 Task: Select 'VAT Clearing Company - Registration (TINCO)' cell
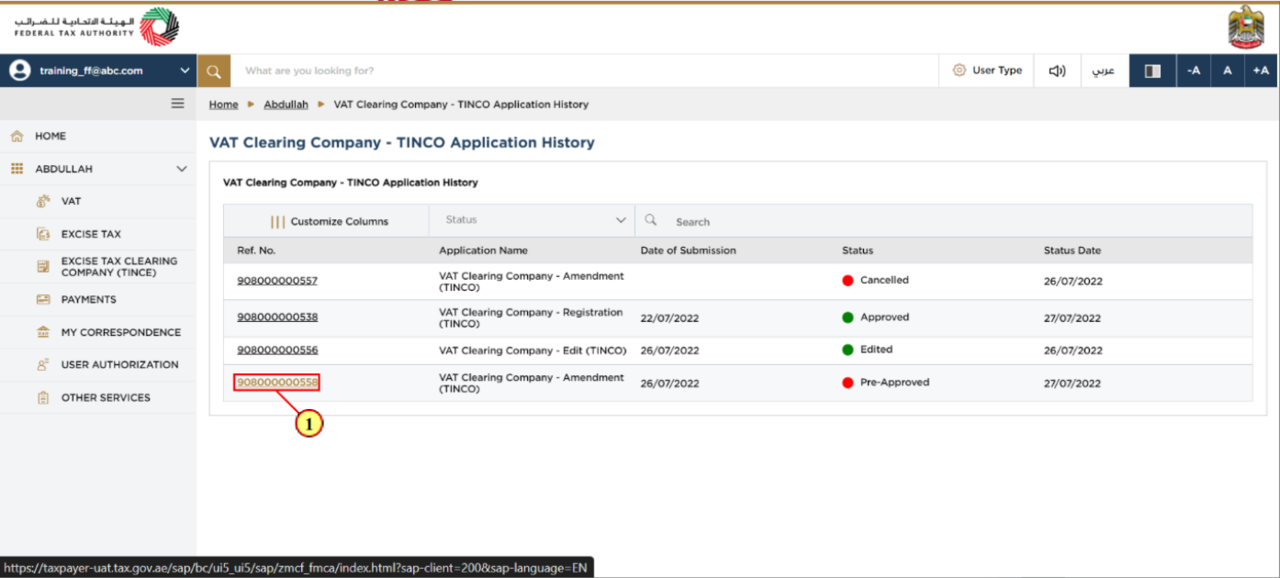pyautogui.click(x=531, y=318)
